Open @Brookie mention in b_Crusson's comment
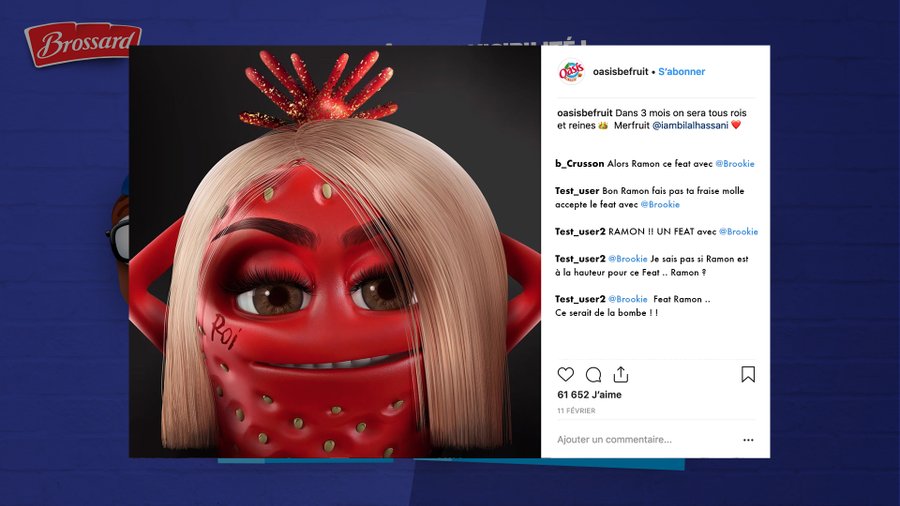The image size is (900, 506). [735, 164]
